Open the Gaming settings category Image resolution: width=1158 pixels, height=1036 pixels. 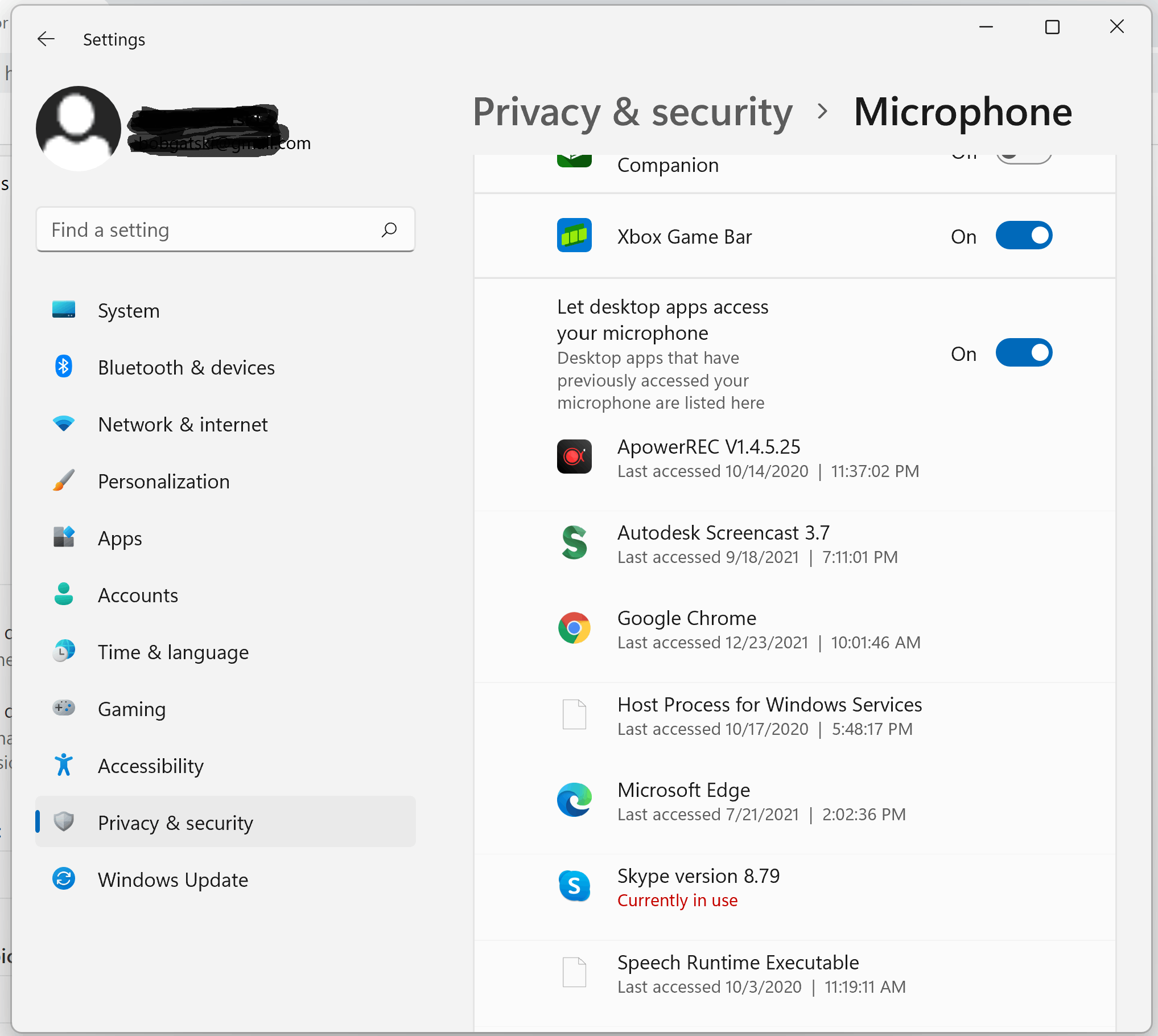click(131, 709)
